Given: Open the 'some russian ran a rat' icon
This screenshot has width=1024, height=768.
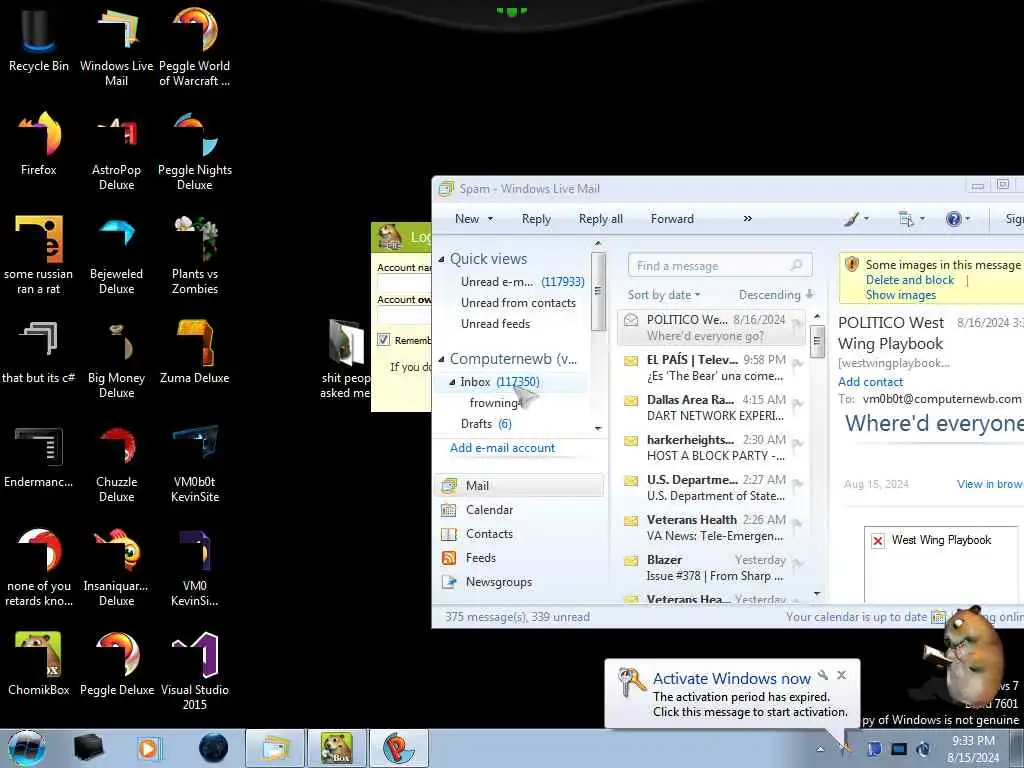Looking at the screenshot, I should pyautogui.click(x=39, y=255).
